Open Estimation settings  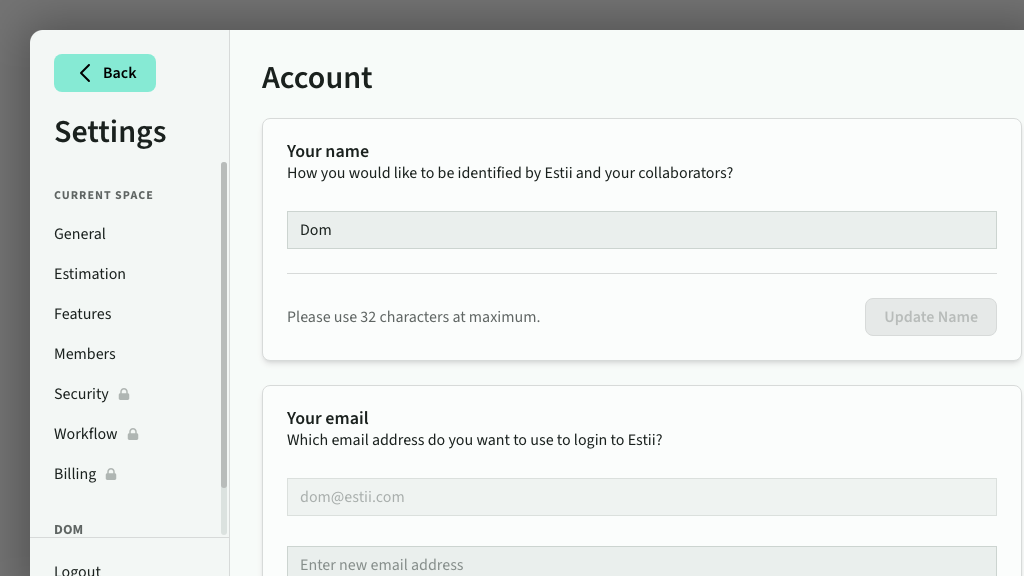(x=90, y=274)
